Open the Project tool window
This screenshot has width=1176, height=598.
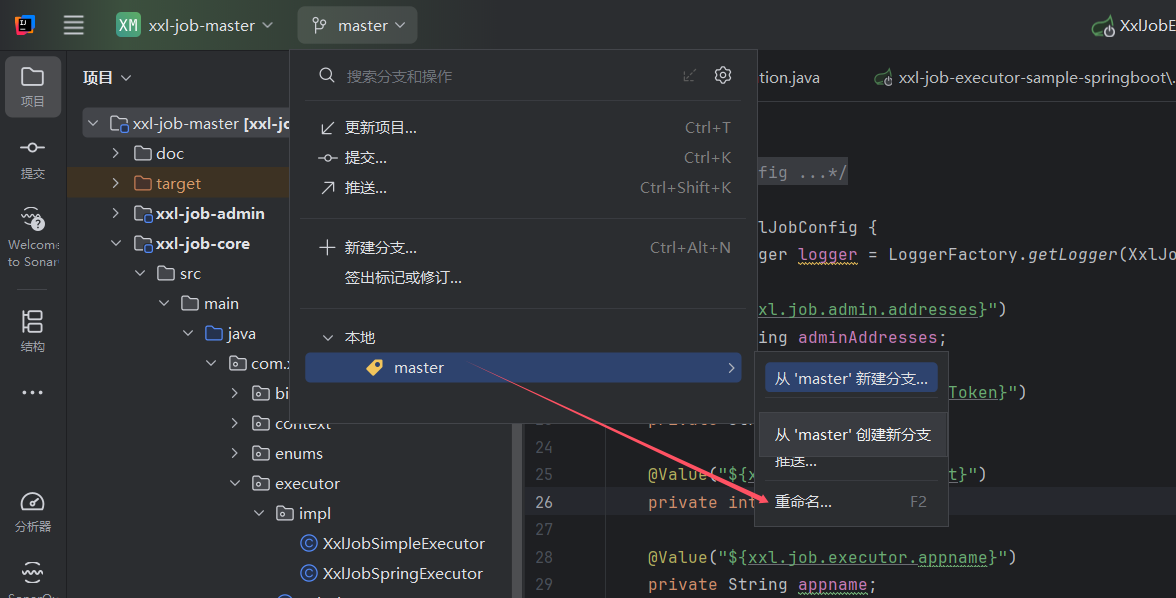(33, 86)
